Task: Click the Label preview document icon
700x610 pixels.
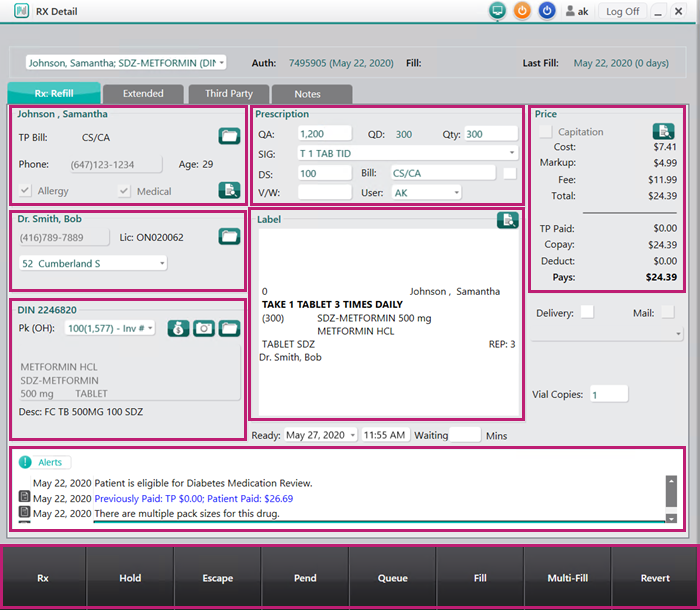Action: 507,220
